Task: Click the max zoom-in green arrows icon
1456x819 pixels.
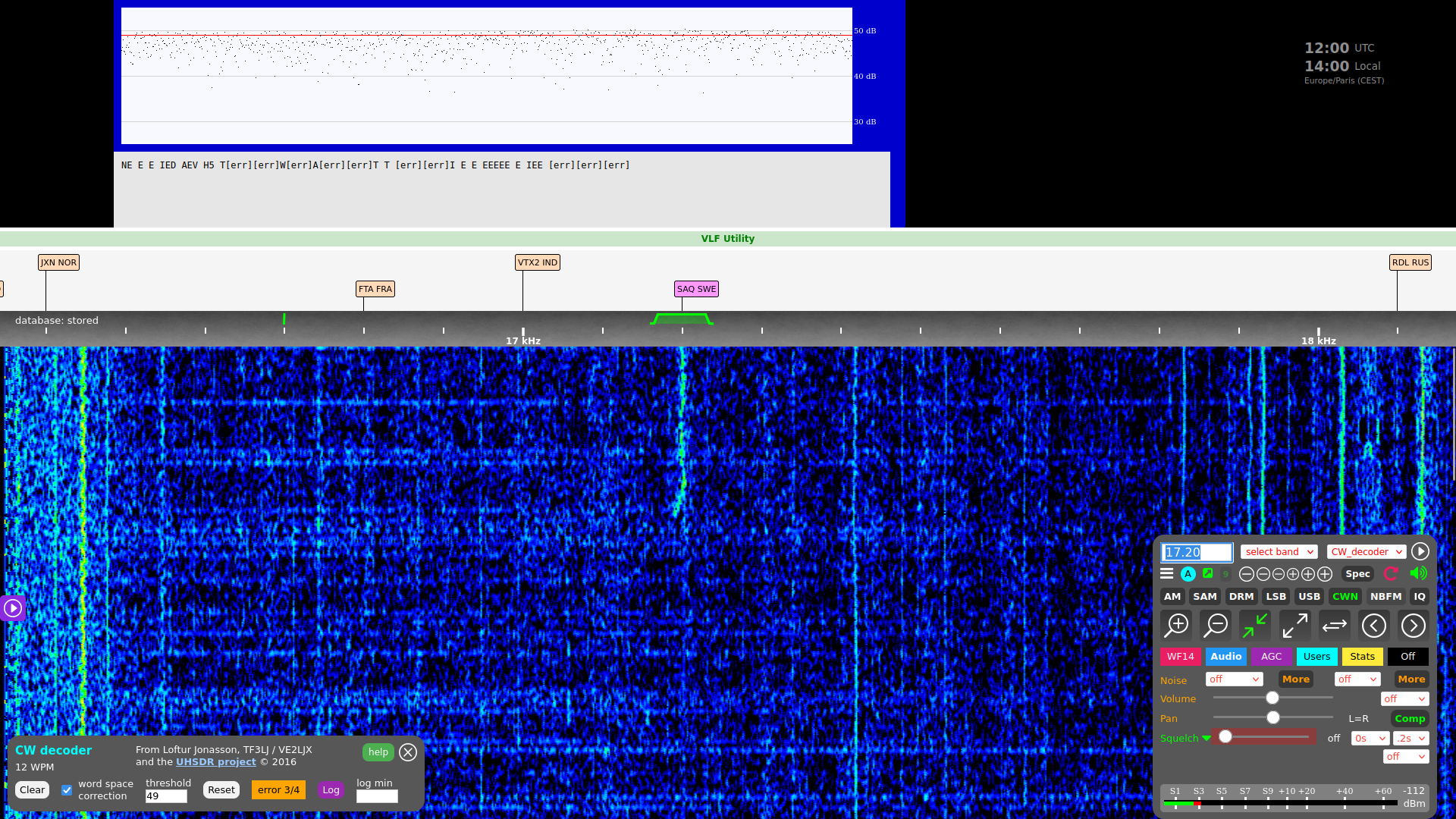Action: pyautogui.click(x=1255, y=626)
